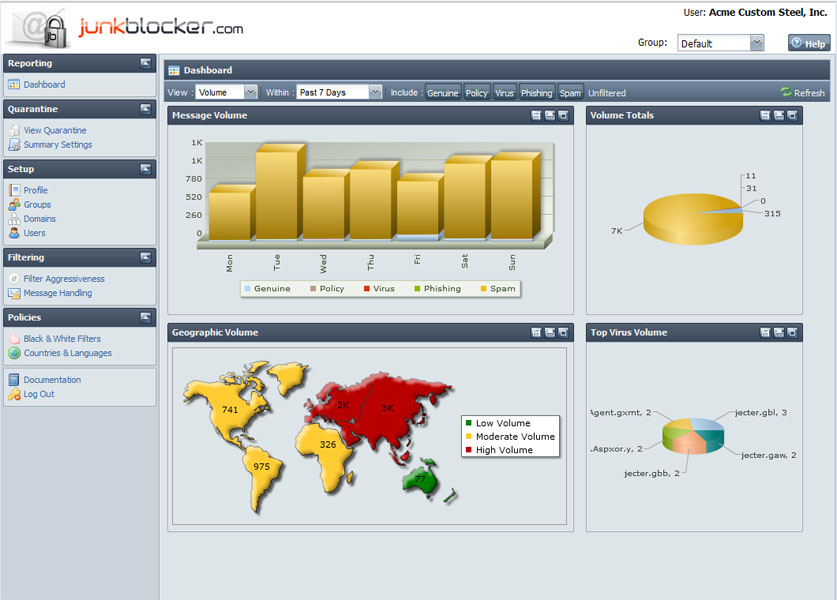
Task: Open the Groups setup link
Action: 37,204
